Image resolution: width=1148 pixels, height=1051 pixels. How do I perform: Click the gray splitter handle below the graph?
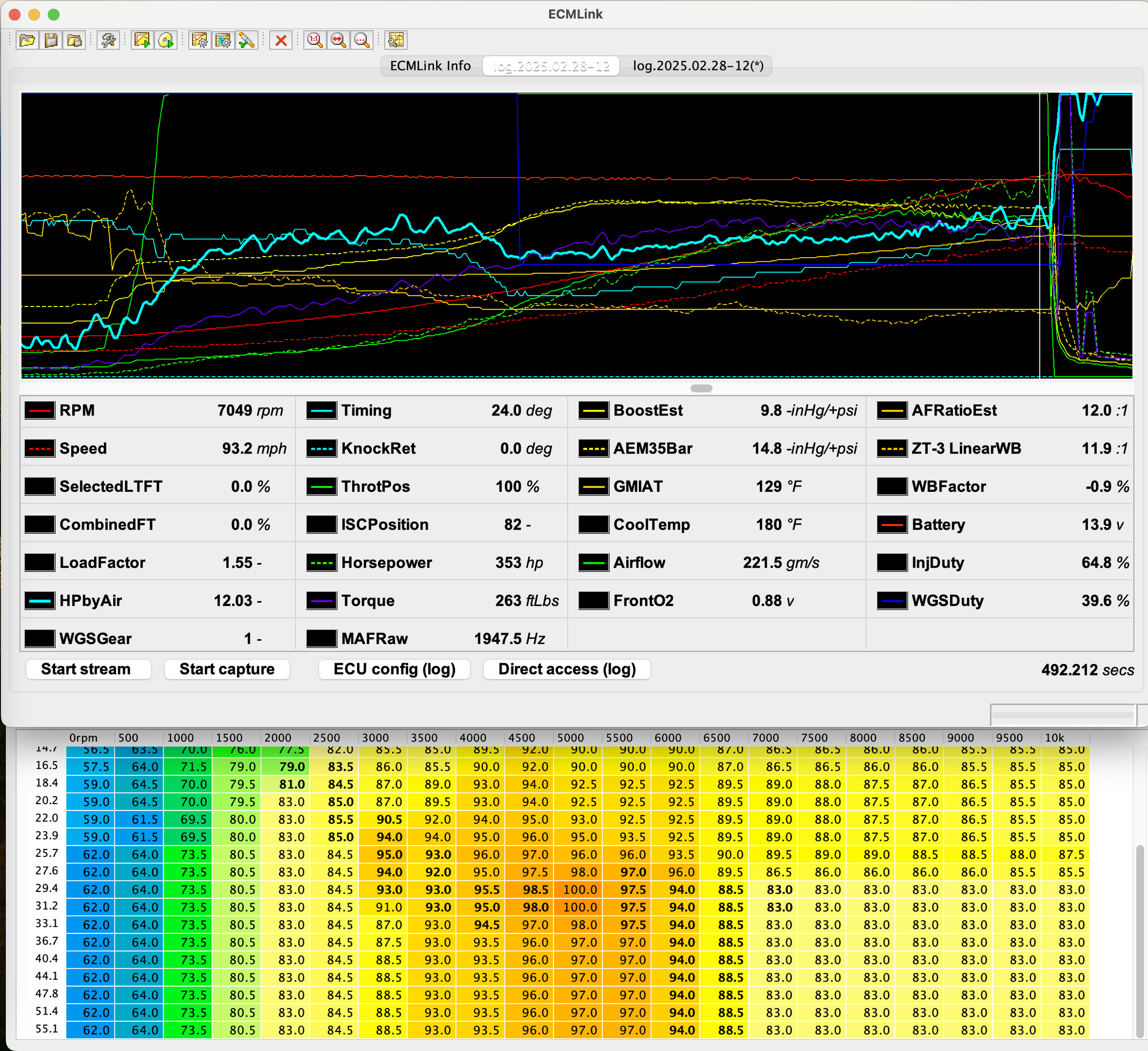(x=701, y=389)
